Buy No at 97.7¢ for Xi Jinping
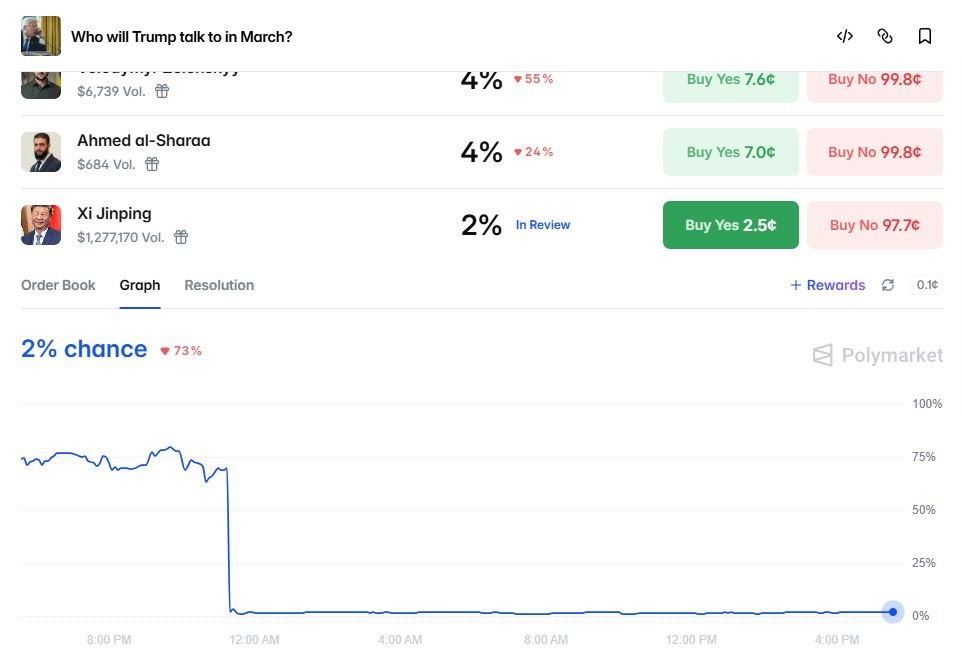This screenshot has height=662, width=962. [x=875, y=225]
